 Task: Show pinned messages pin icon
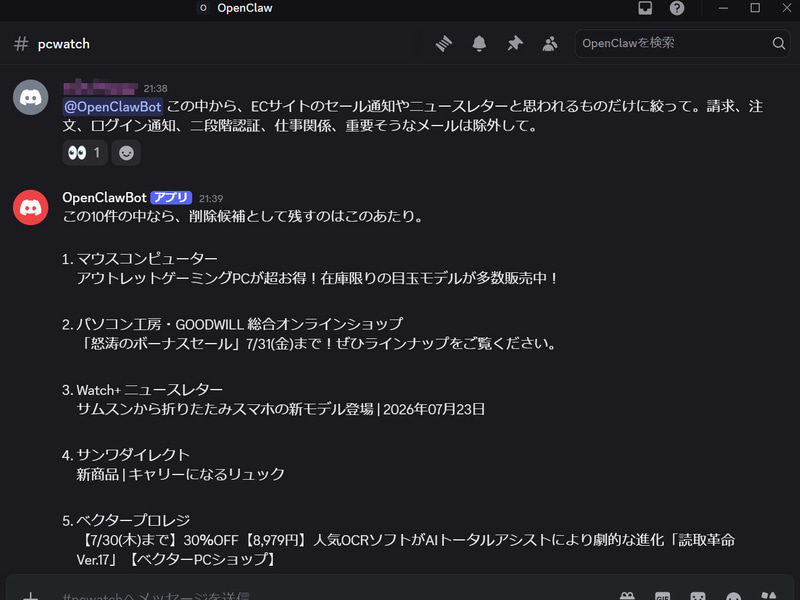click(x=515, y=44)
